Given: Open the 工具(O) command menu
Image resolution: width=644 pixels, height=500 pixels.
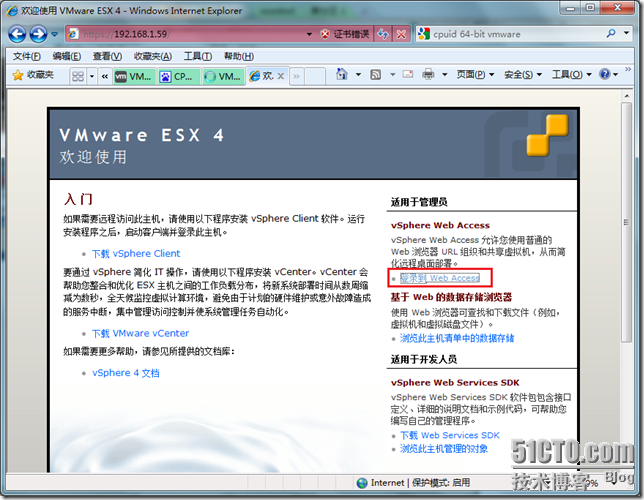Looking at the screenshot, I should click(x=571, y=75).
